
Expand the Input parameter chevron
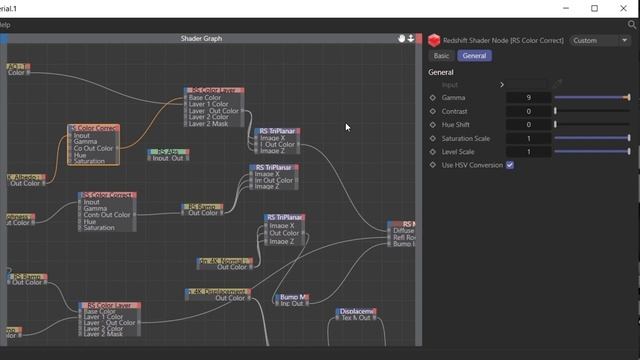(502, 85)
